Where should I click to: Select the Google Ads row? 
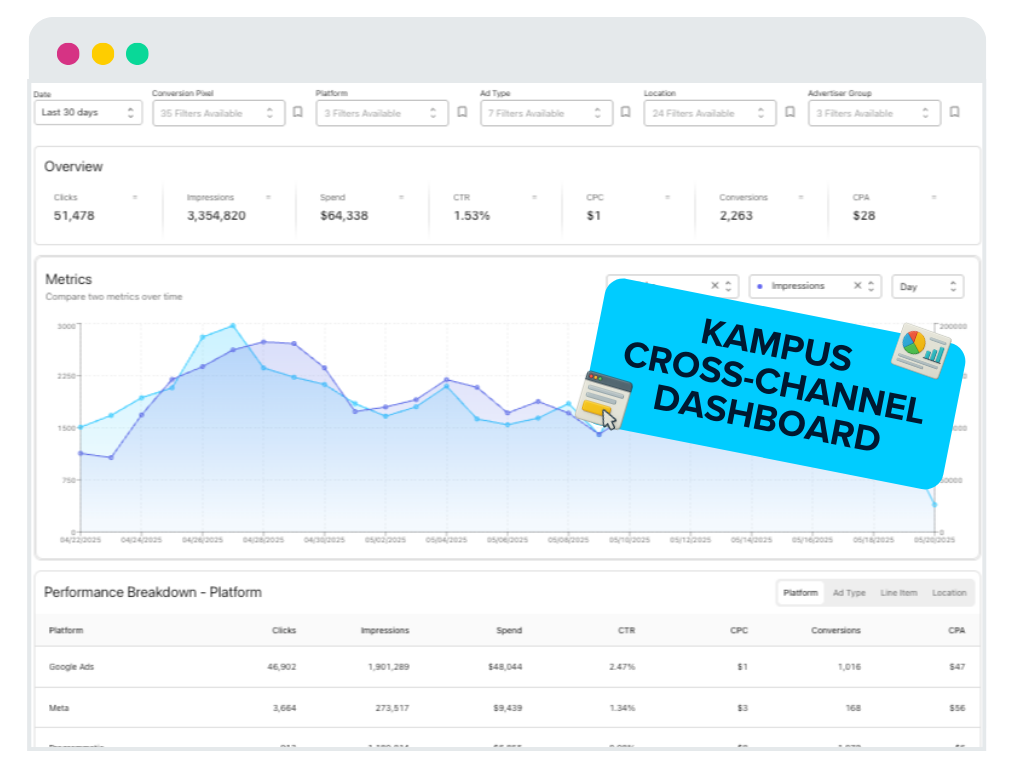click(507, 667)
